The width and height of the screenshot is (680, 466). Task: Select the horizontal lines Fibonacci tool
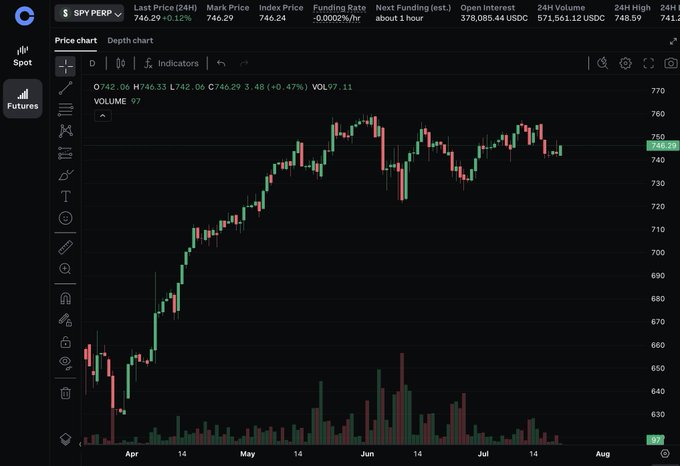click(x=65, y=110)
